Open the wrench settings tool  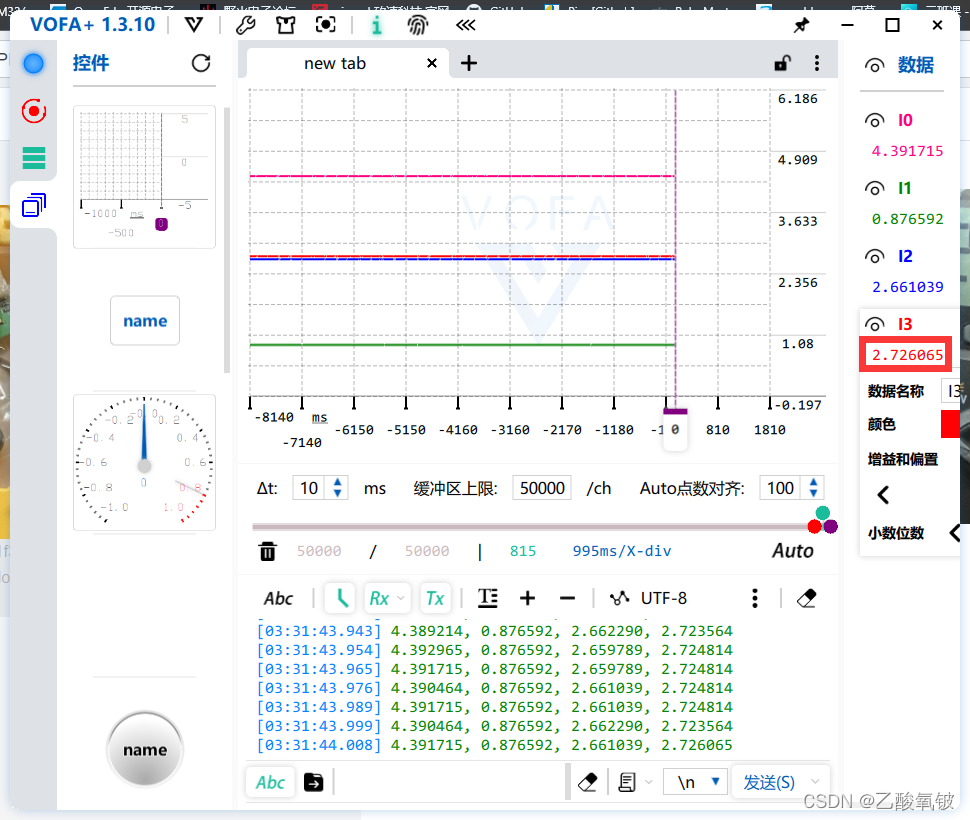246,25
